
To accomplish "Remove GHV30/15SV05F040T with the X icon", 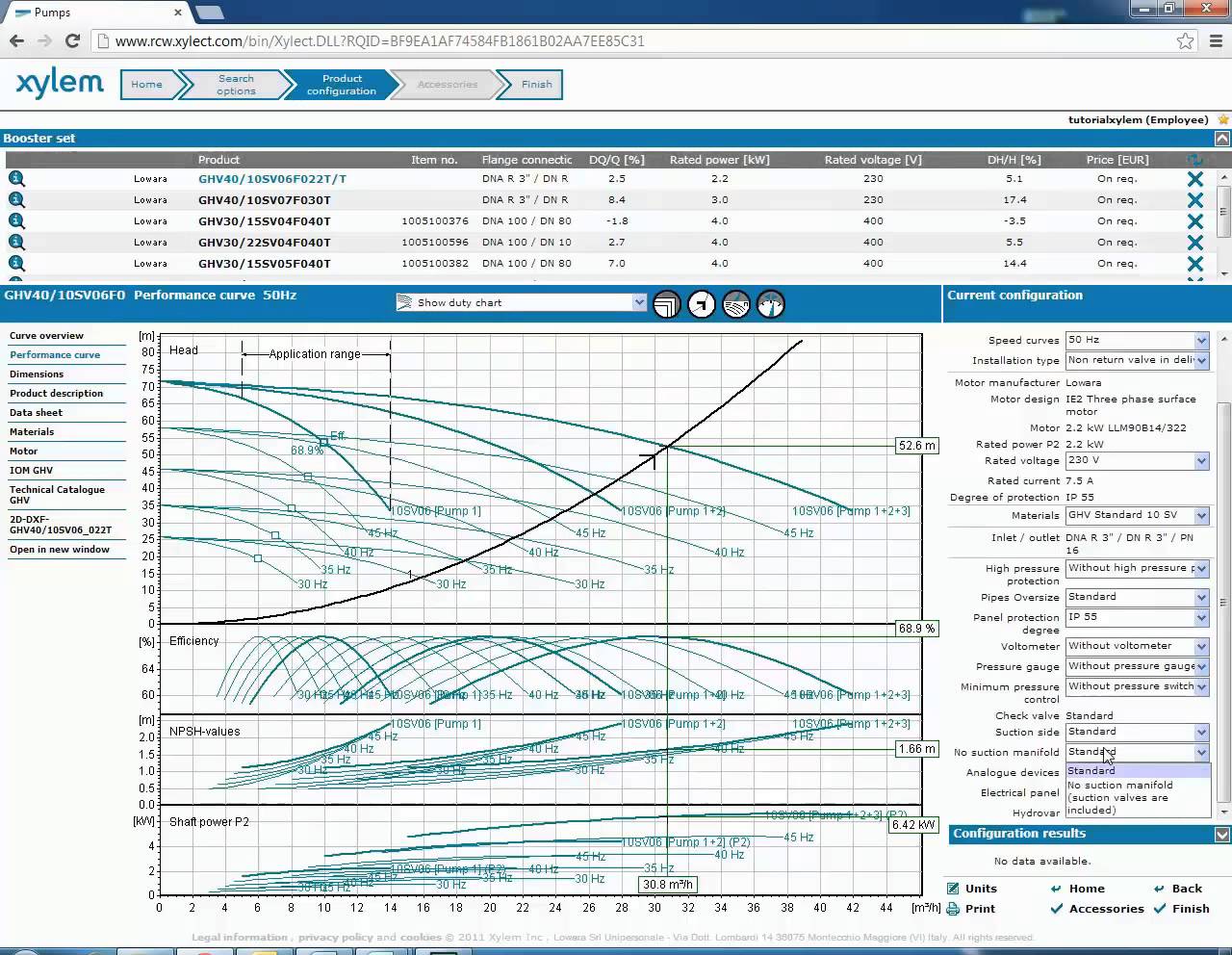I will (1194, 264).
